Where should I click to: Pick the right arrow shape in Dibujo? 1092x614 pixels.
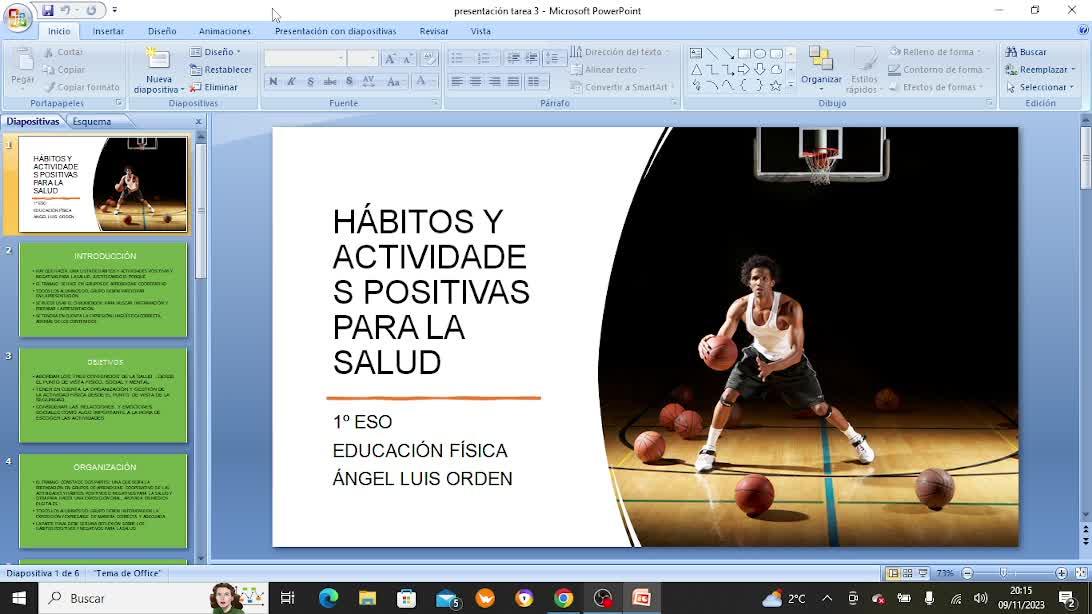point(743,70)
